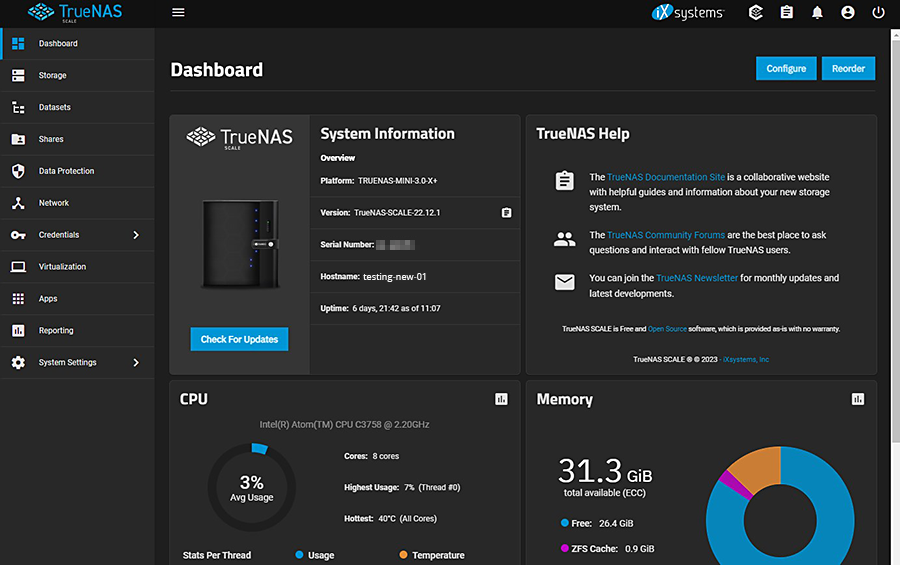
Task: Open the Open Source link
Action: [x=667, y=329]
